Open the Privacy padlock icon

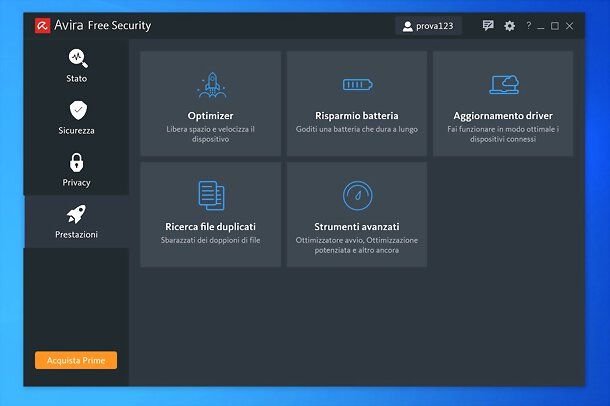[x=77, y=163]
